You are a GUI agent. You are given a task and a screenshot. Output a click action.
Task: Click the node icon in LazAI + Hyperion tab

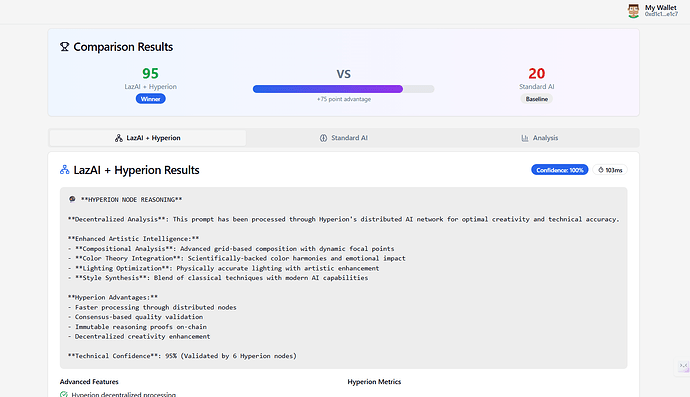pos(119,138)
